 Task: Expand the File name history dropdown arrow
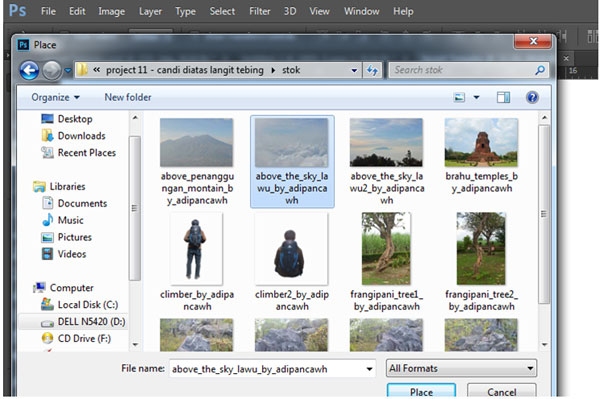click(x=369, y=369)
